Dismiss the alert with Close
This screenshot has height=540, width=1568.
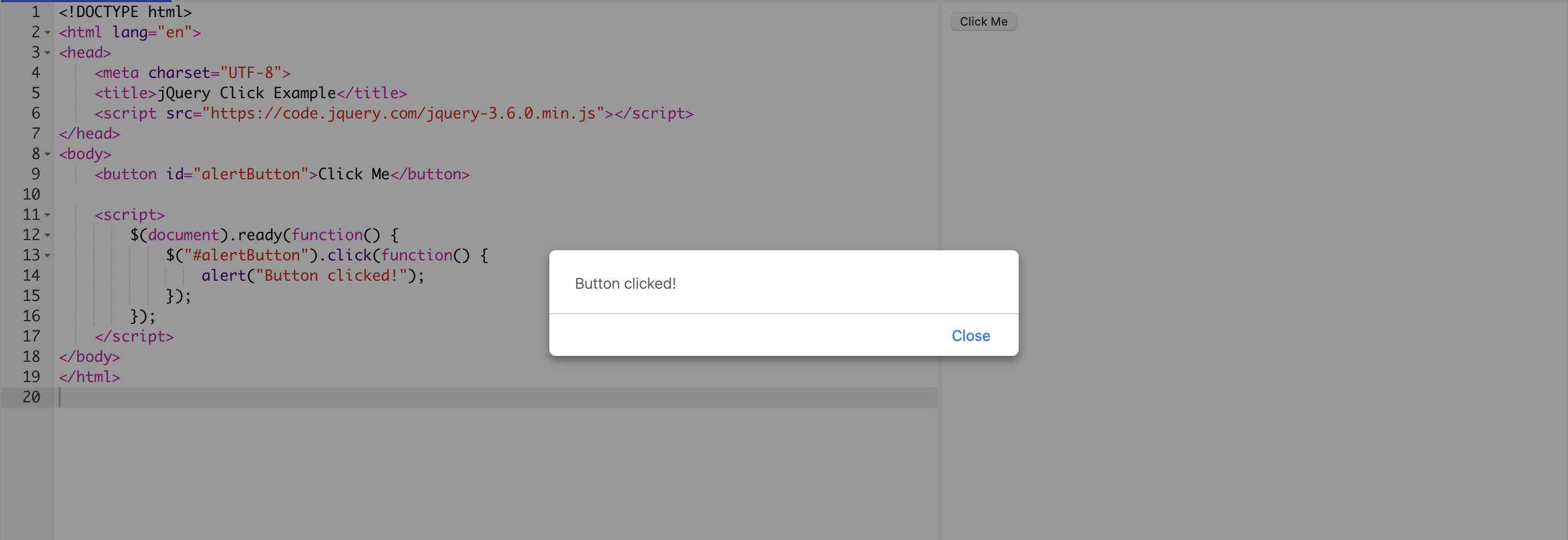tap(970, 336)
